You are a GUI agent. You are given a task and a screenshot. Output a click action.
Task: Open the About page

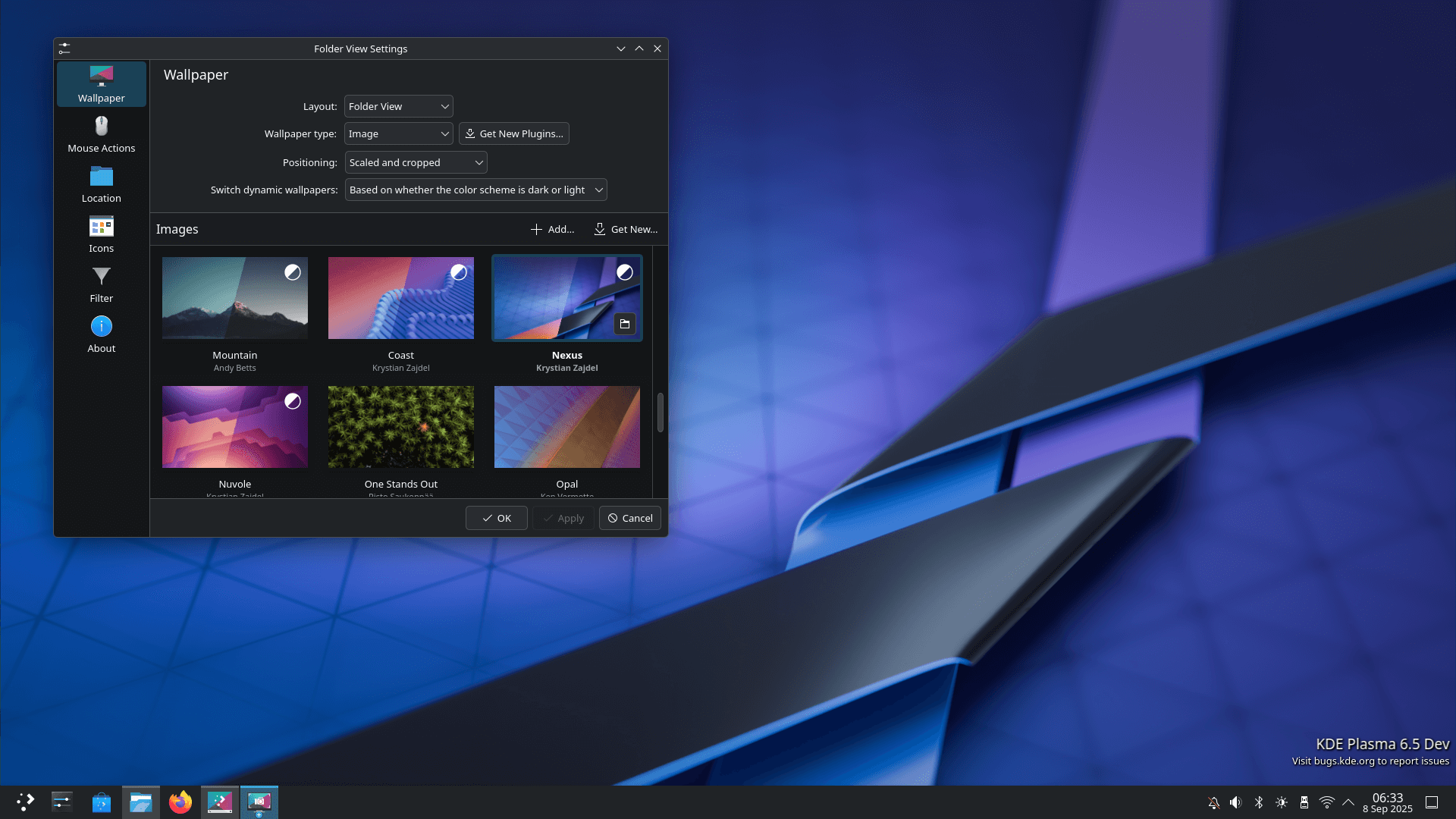(101, 334)
